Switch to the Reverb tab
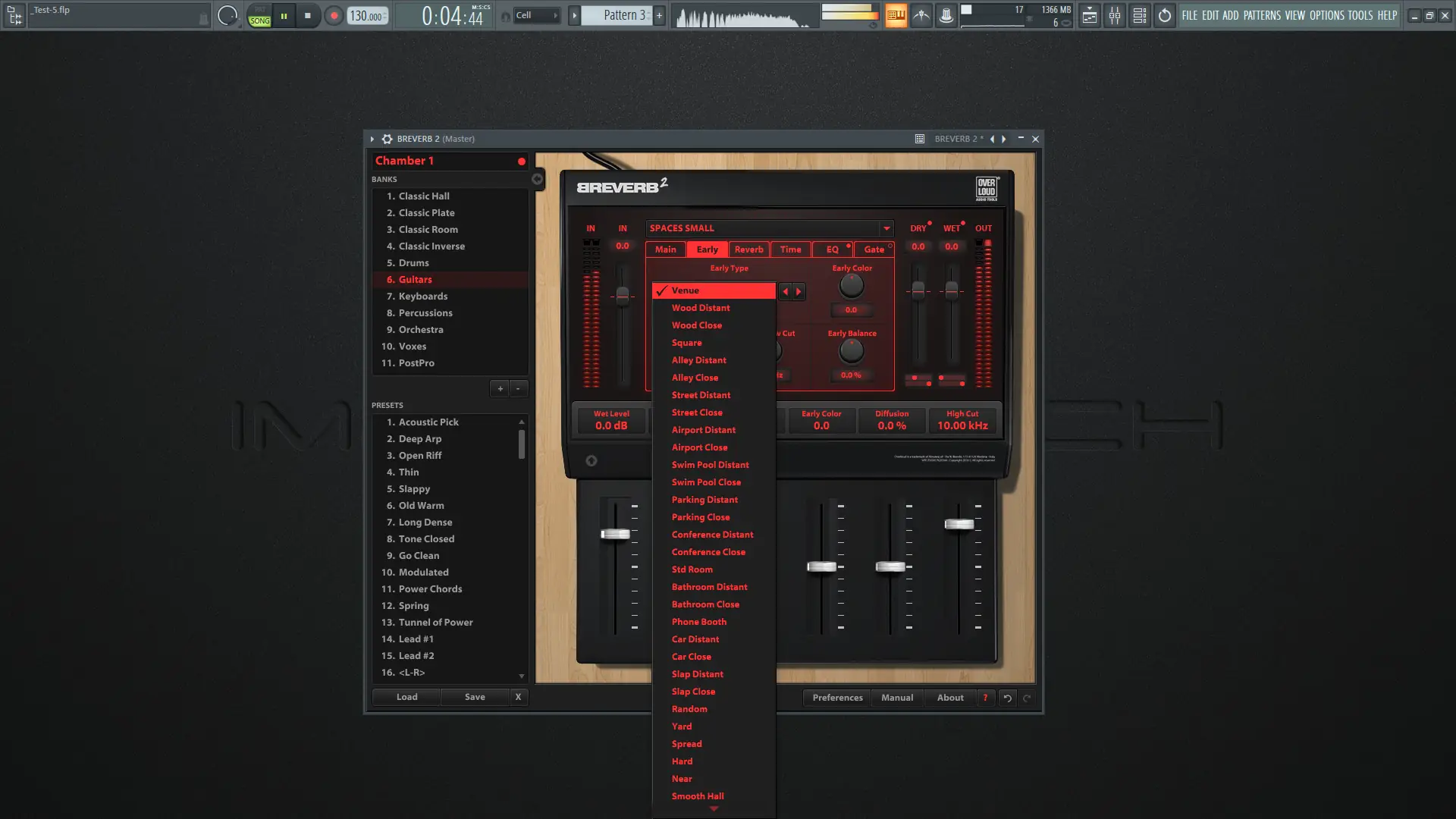Screen dimensions: 1456x819 [x=748, y=249]
